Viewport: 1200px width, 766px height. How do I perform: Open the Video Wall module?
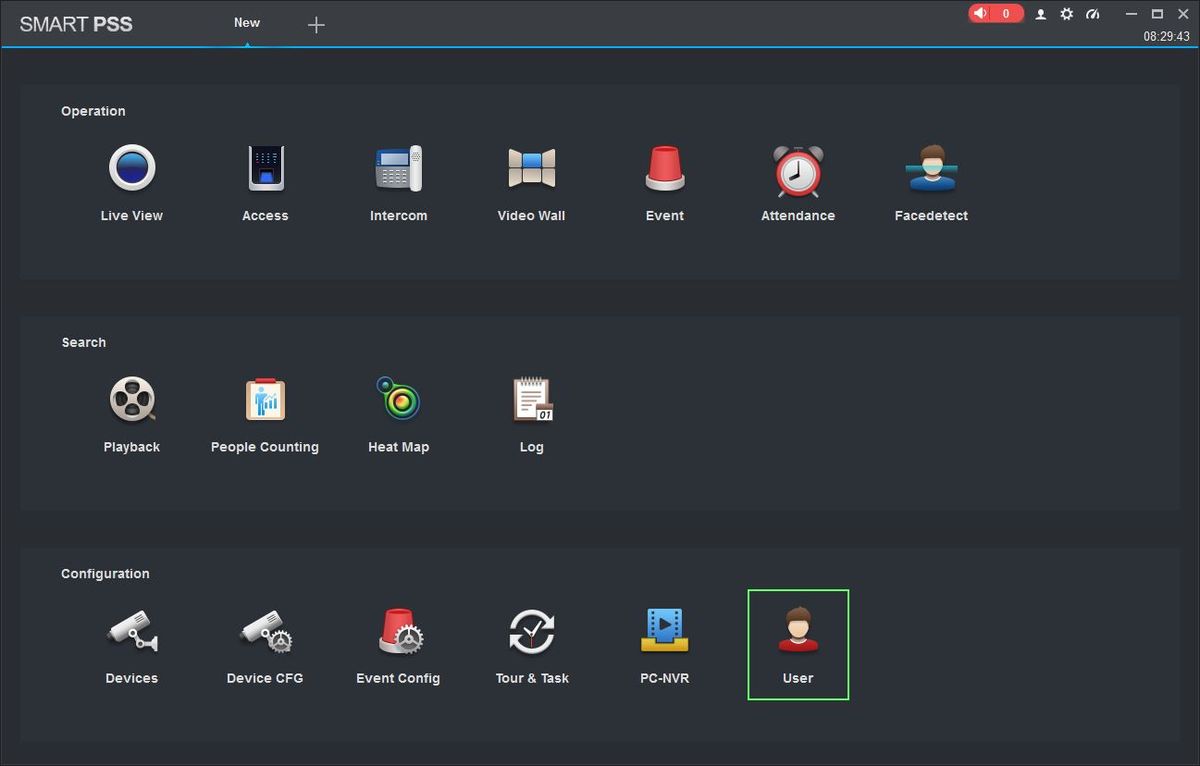(531, 169)
